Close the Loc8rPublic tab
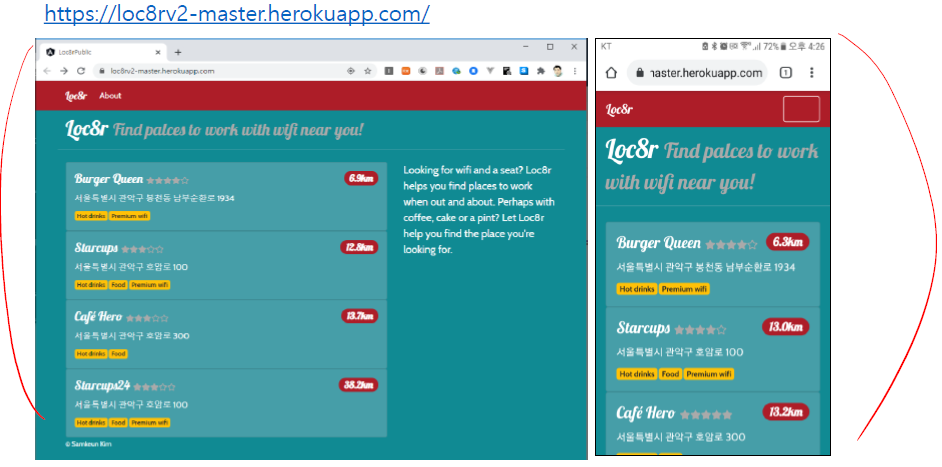The image size is (942, 467). pos(158,52)
